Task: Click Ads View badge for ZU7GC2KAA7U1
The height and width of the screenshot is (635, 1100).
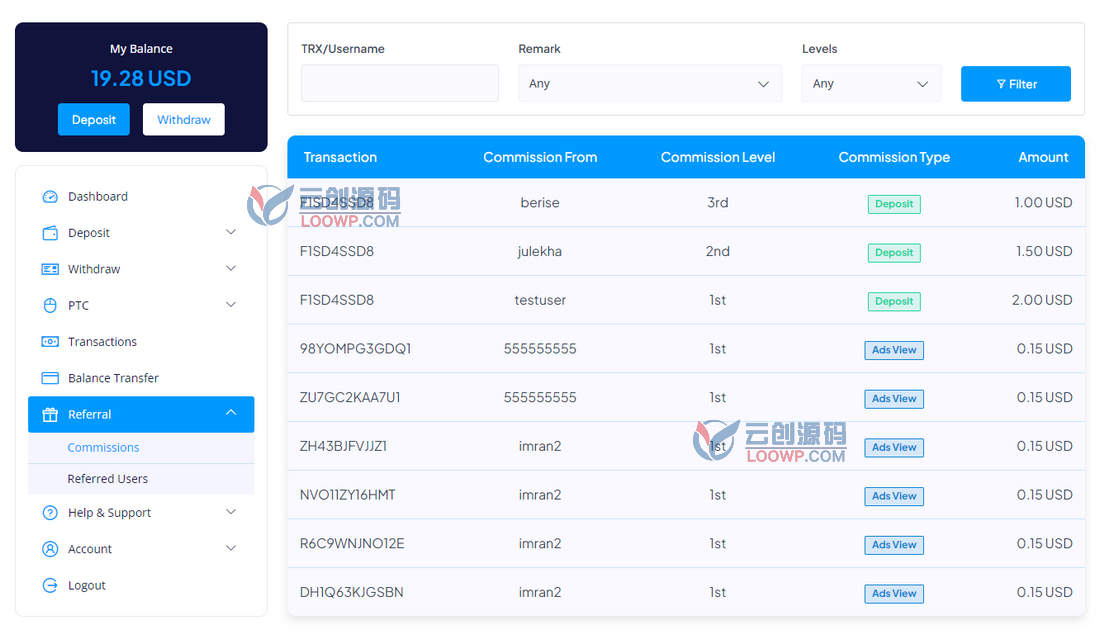Action: coord(894,399)
